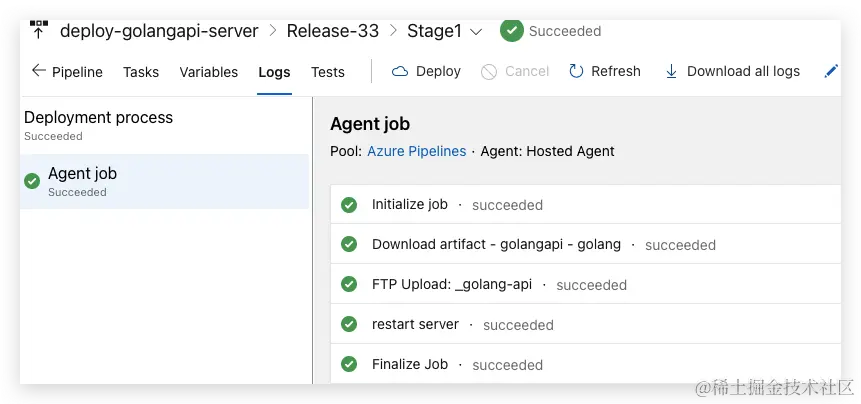861x404 pixels.
Task: Open the FTP Upload: _golang-api log
Action: [451, 284]
